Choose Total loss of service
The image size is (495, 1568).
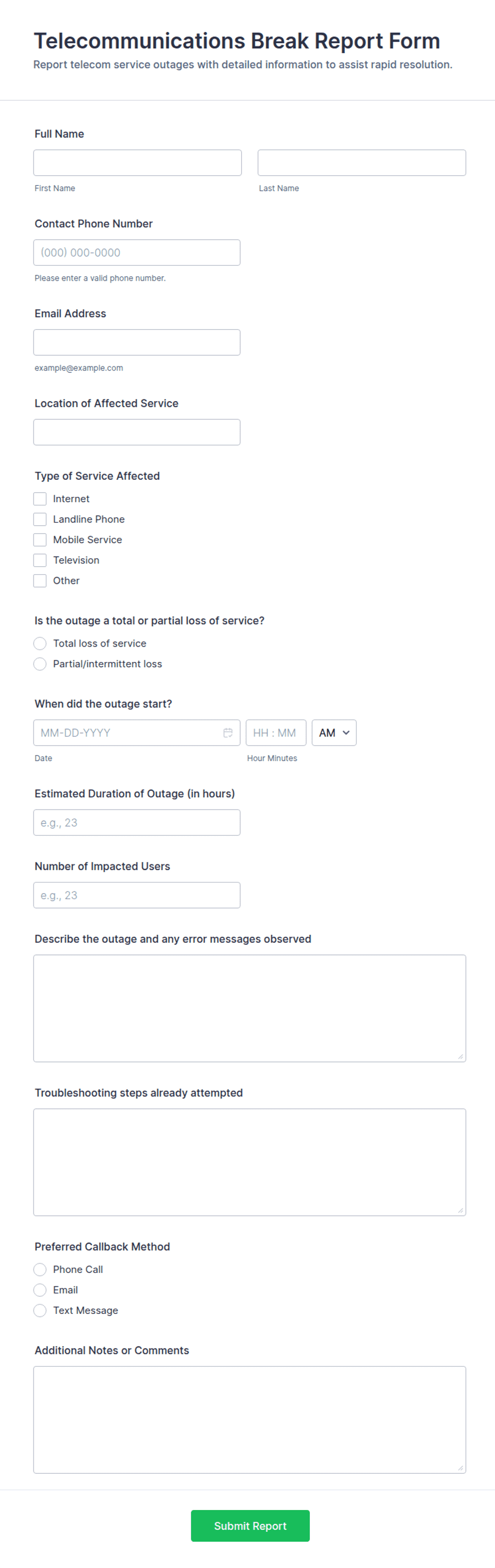click(40, 643)
